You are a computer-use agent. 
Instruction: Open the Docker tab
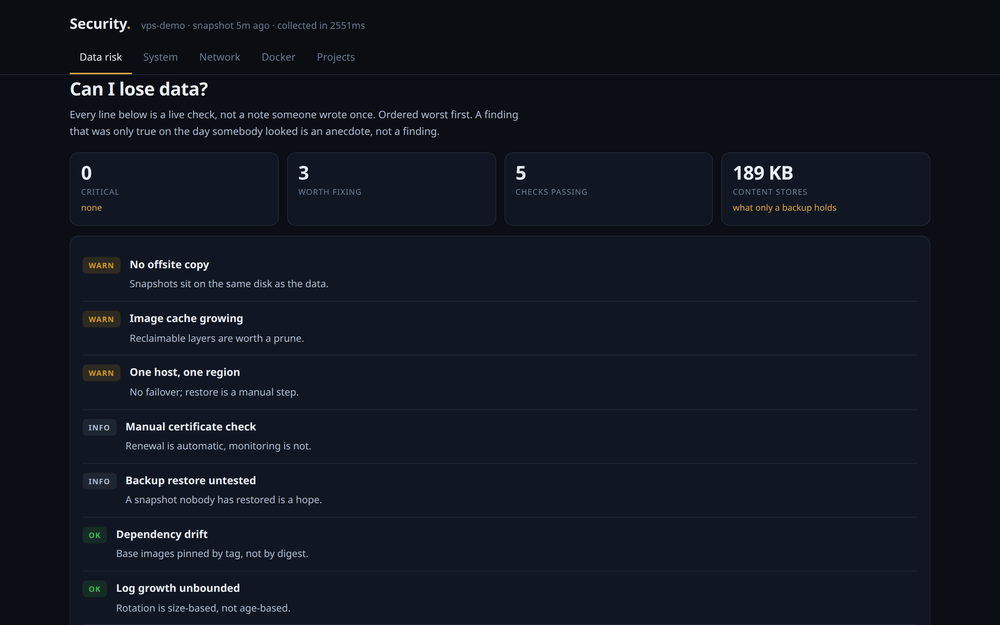[x=278, y=57]
